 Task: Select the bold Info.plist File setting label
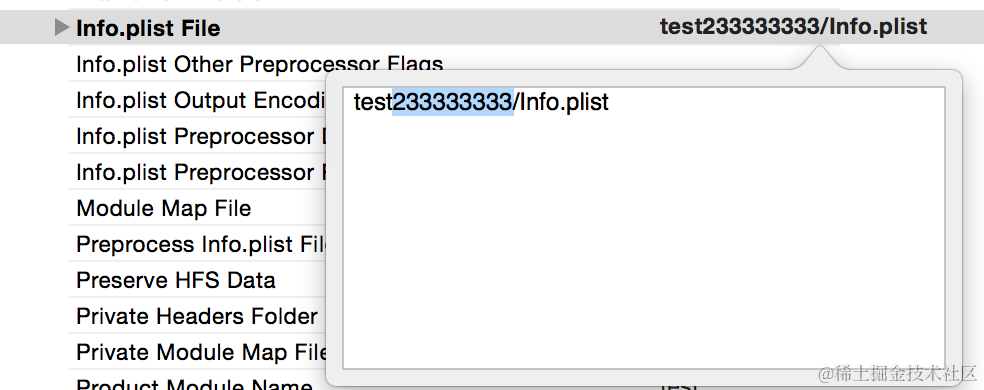[148, 28]
